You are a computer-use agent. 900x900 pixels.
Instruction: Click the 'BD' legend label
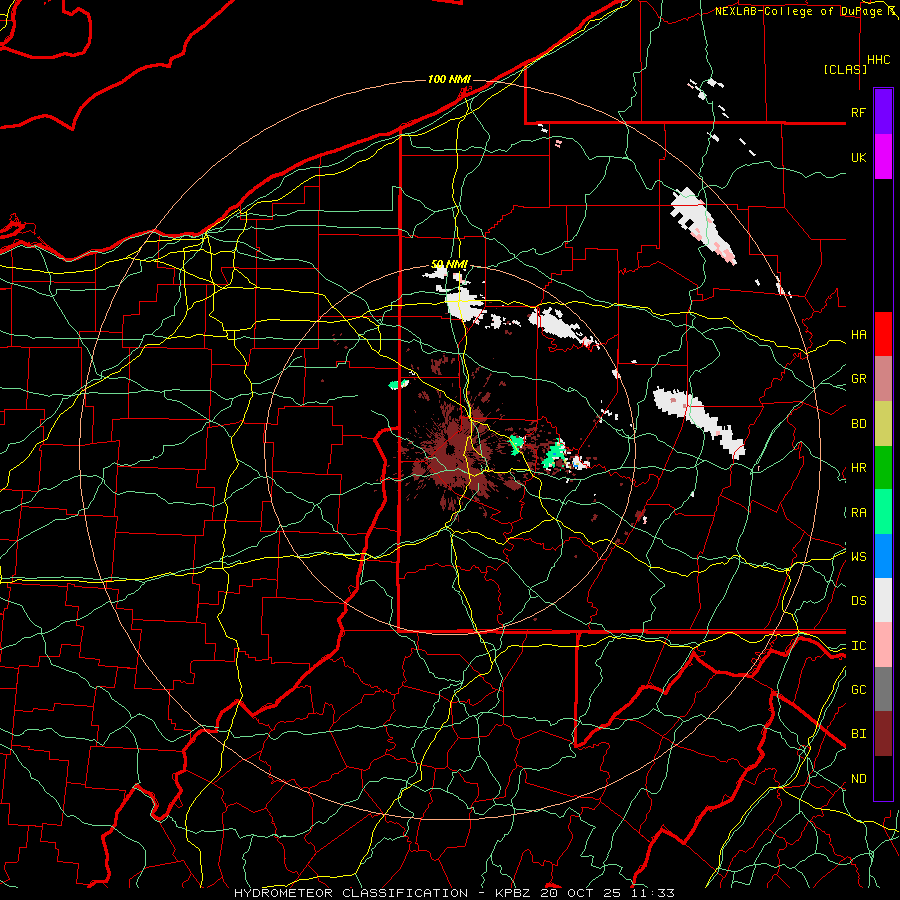(x=858, y=424)
